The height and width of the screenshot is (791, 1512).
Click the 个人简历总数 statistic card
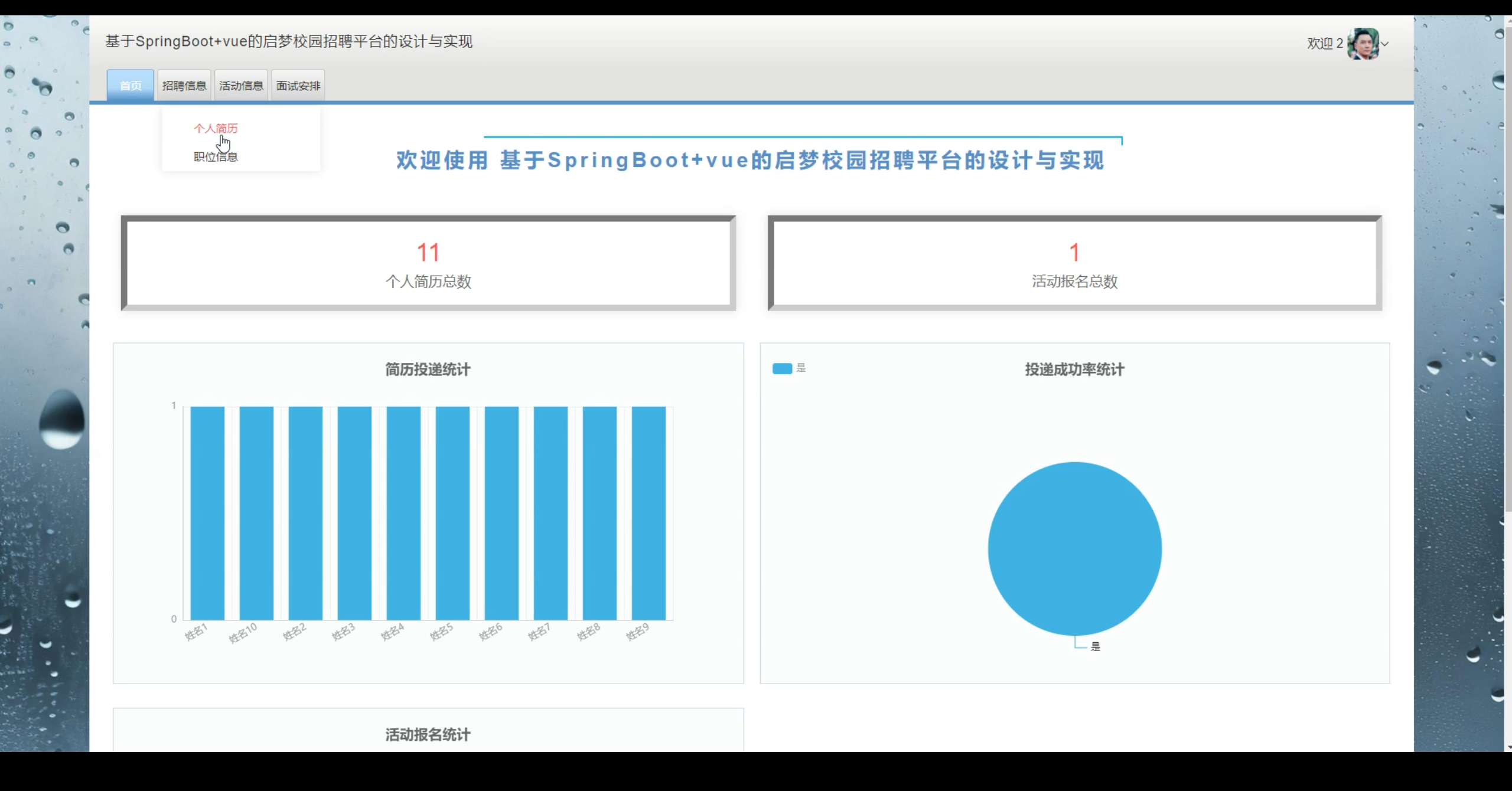click(x=428, y=263)
